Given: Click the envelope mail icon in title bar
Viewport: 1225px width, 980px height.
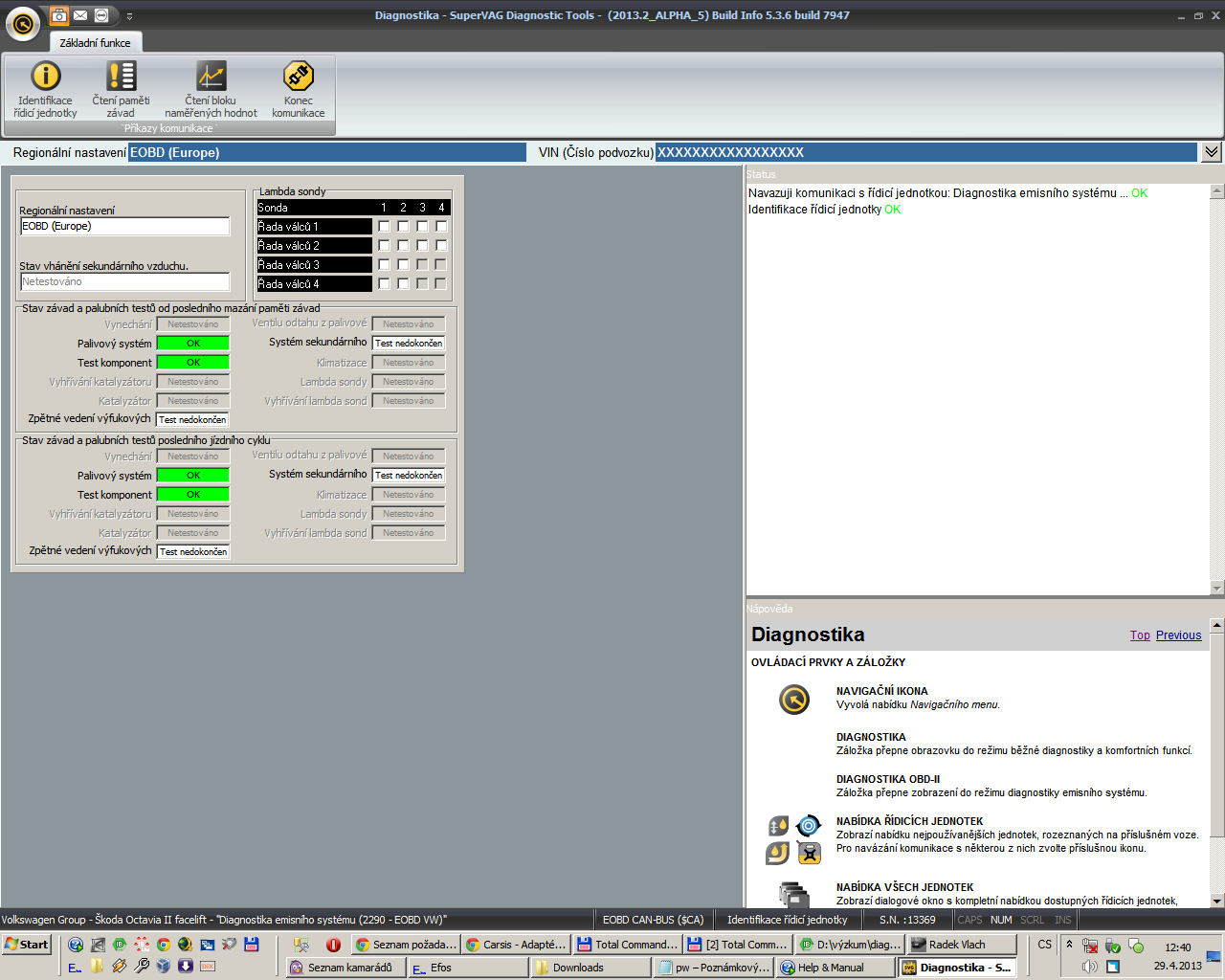Looking at the screenshot, I should tap(80, 15).
